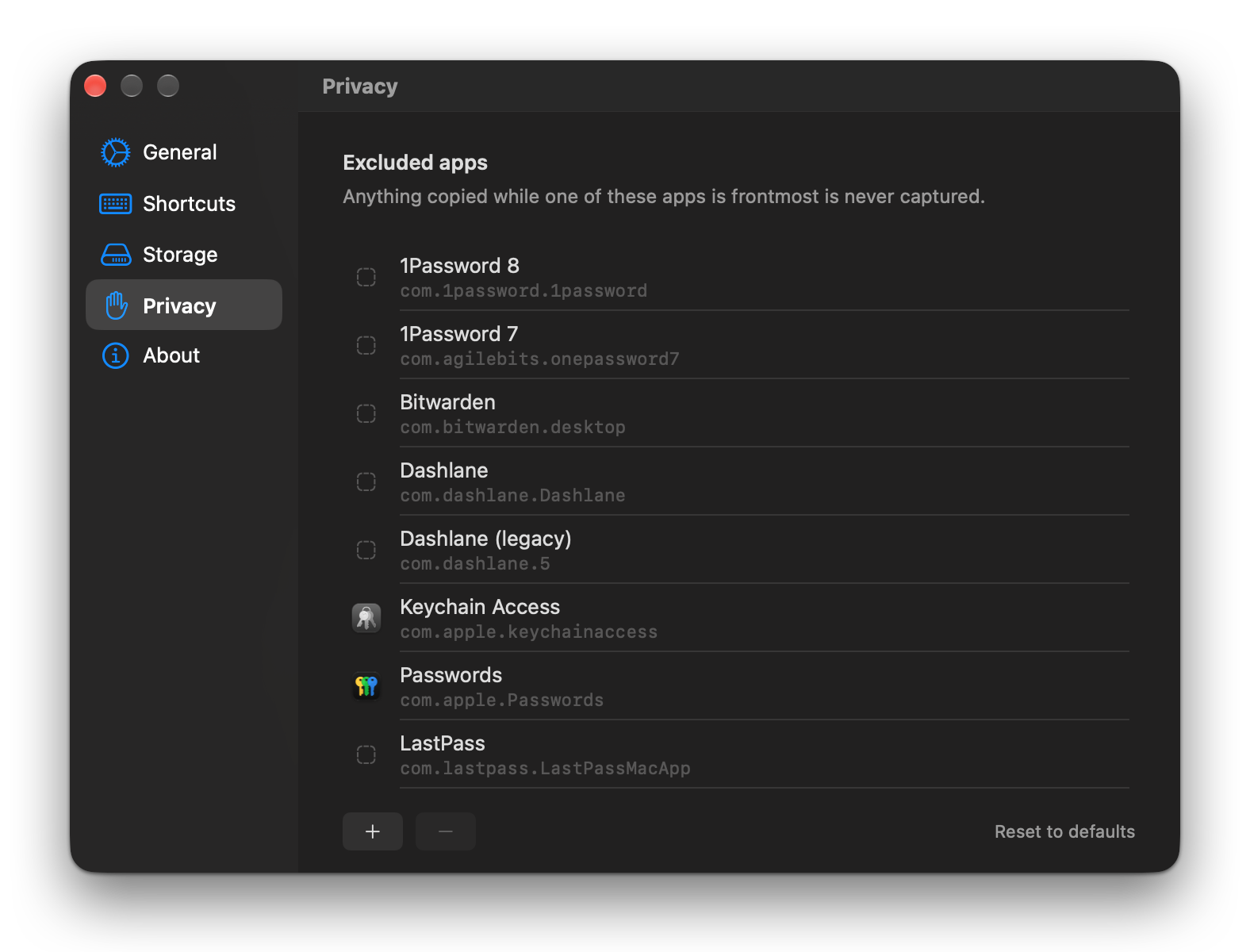1250x952 pixels.
Task: Click the Shortcuts keyboard icon
Action: pyautogui.click(x=116, y=204)
